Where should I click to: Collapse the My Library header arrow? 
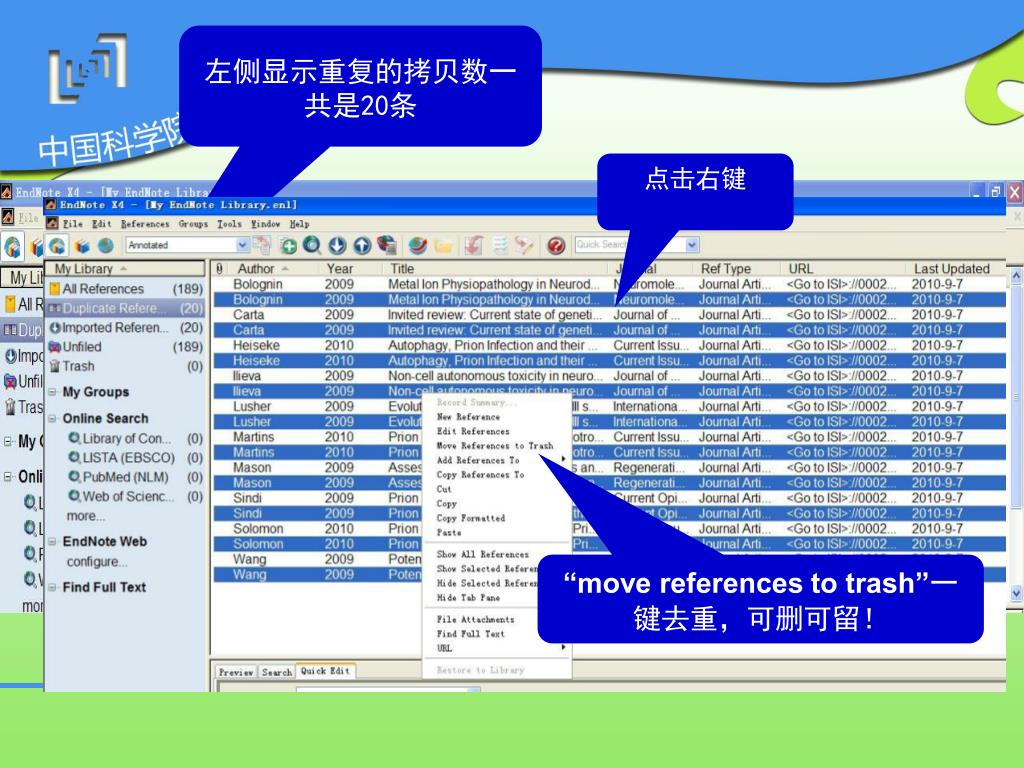pyautogui.click(x=123, y=269)
